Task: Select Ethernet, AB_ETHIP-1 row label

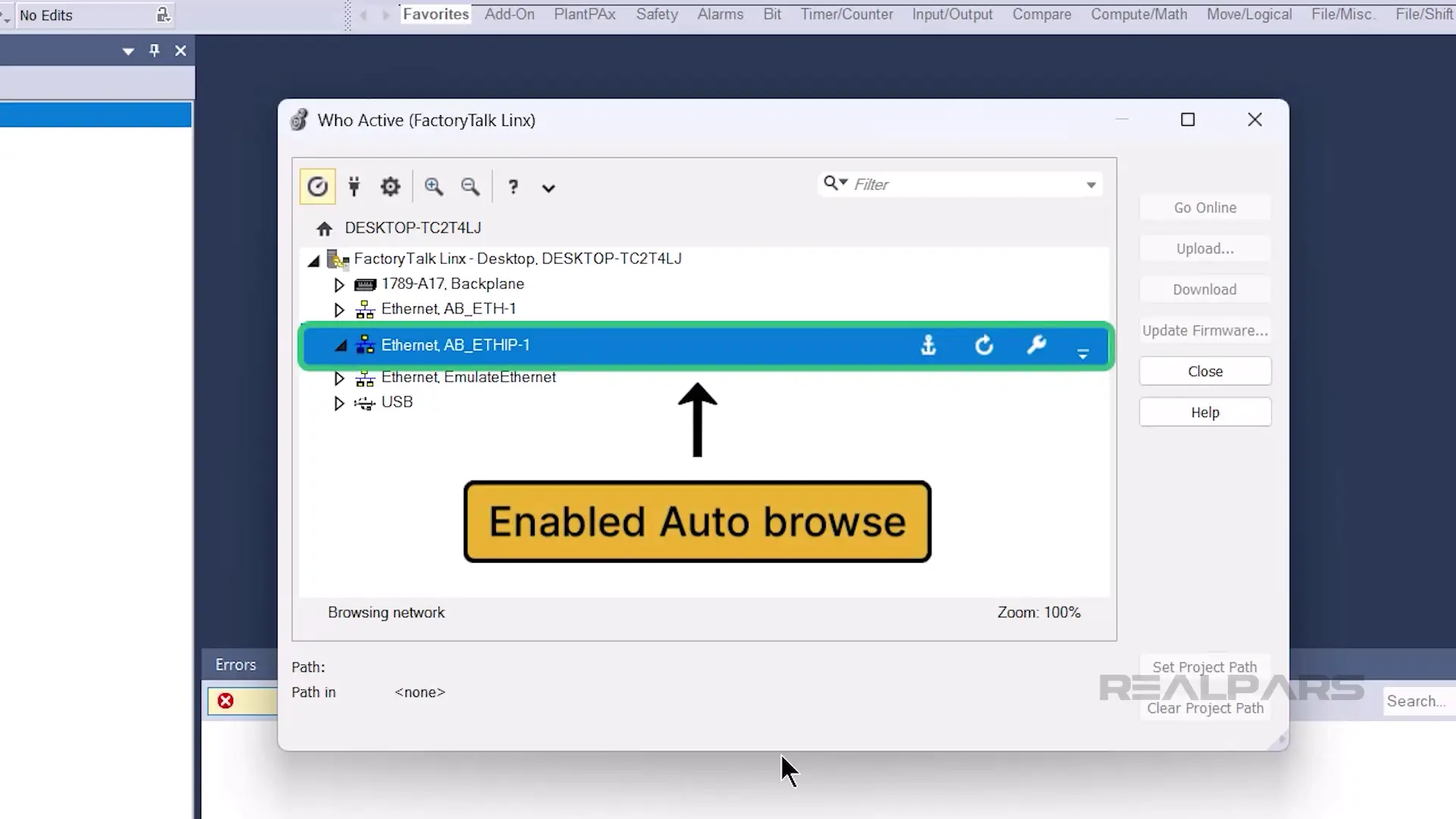Action: (455, 345)
